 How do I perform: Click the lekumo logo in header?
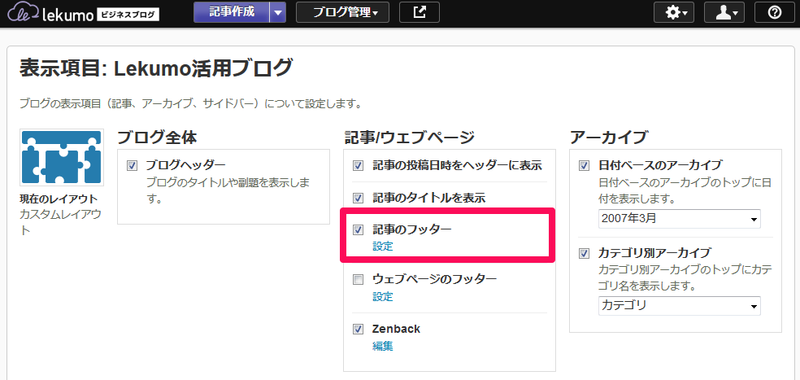pos(50,12)
